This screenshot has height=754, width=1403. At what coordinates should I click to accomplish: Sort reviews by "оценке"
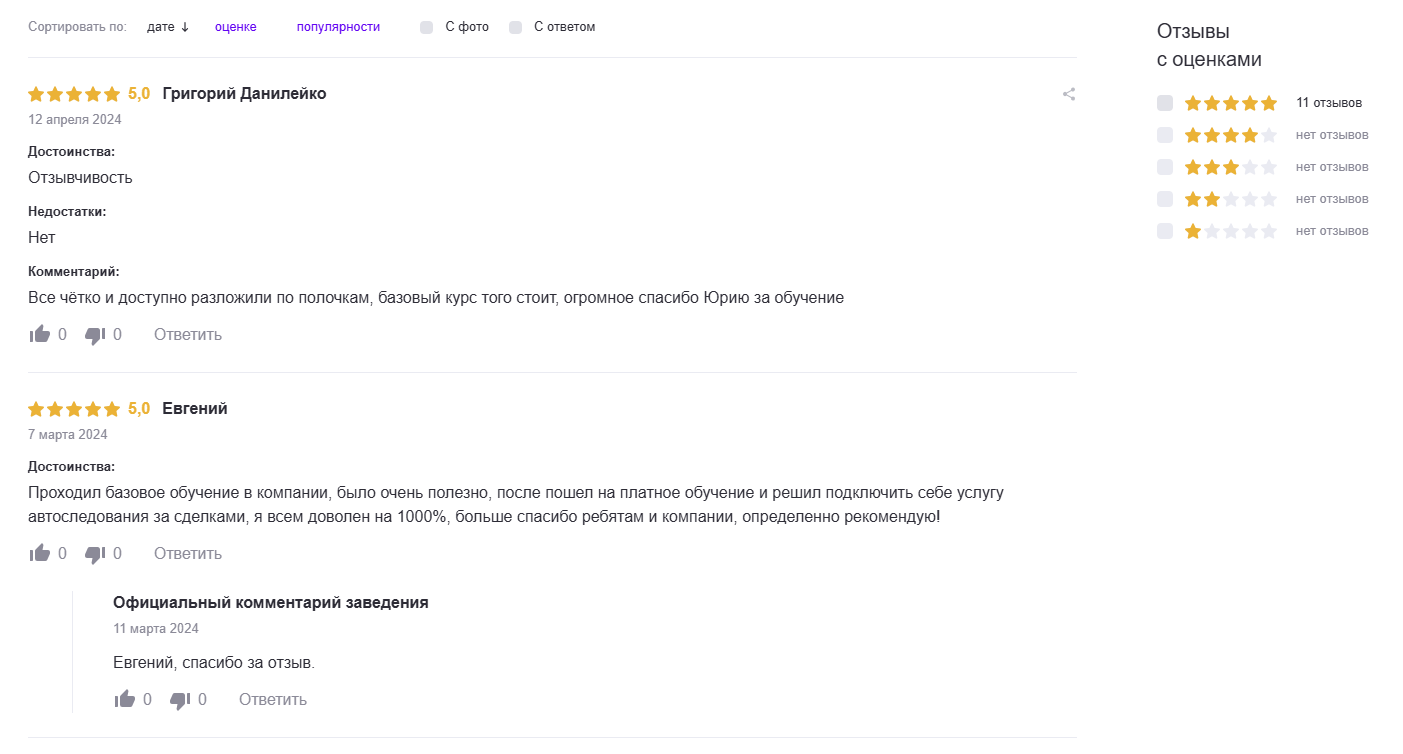click(236, 27)
